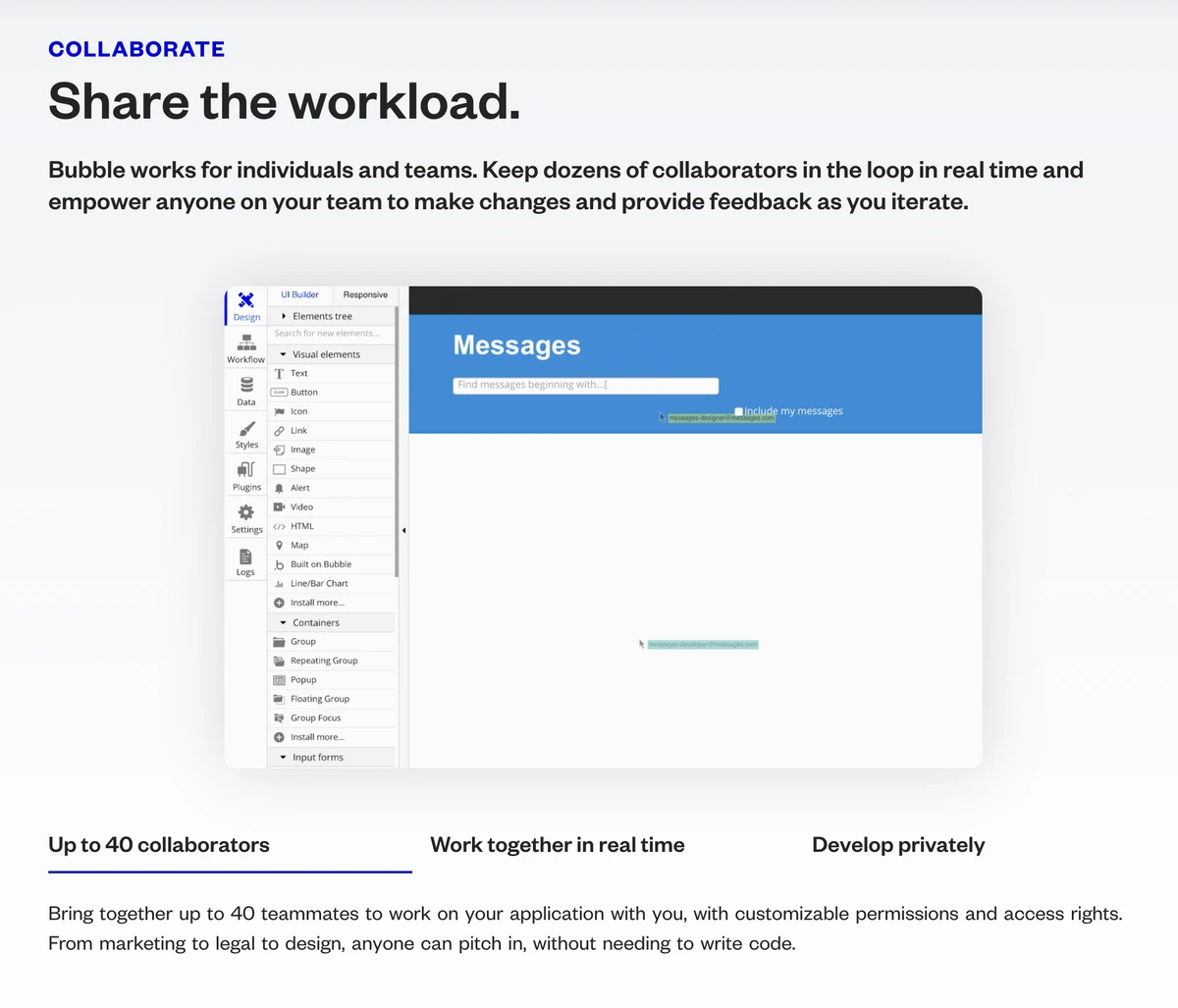Select the Up to 40 collaborators tab
Viewport: 1178px width, 1008px height.
pos(159,845)
